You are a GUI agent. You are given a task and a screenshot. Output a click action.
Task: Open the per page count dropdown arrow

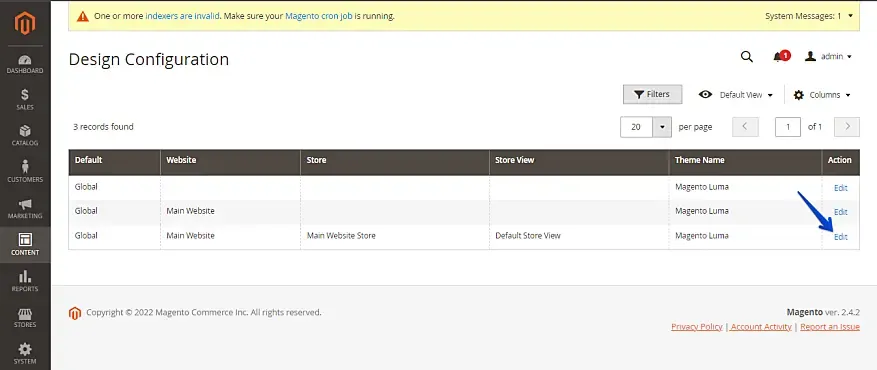point(662,127)
